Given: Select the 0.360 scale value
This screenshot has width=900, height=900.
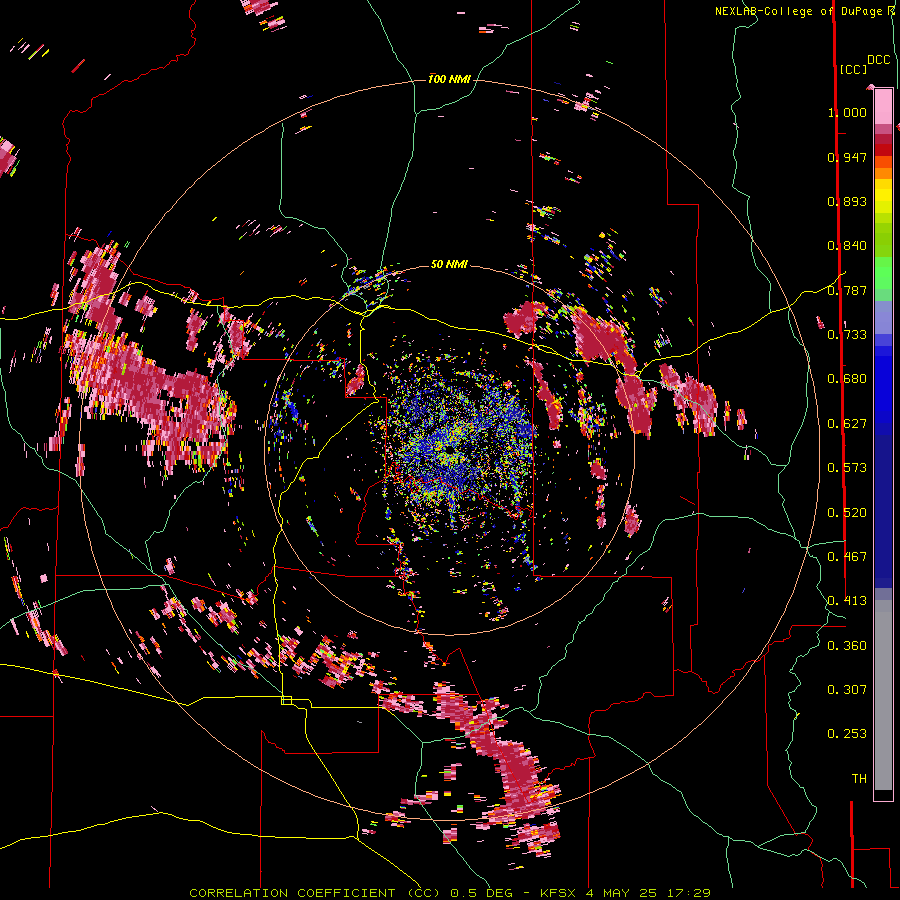Looking at the screenshot, I should 847,646.
